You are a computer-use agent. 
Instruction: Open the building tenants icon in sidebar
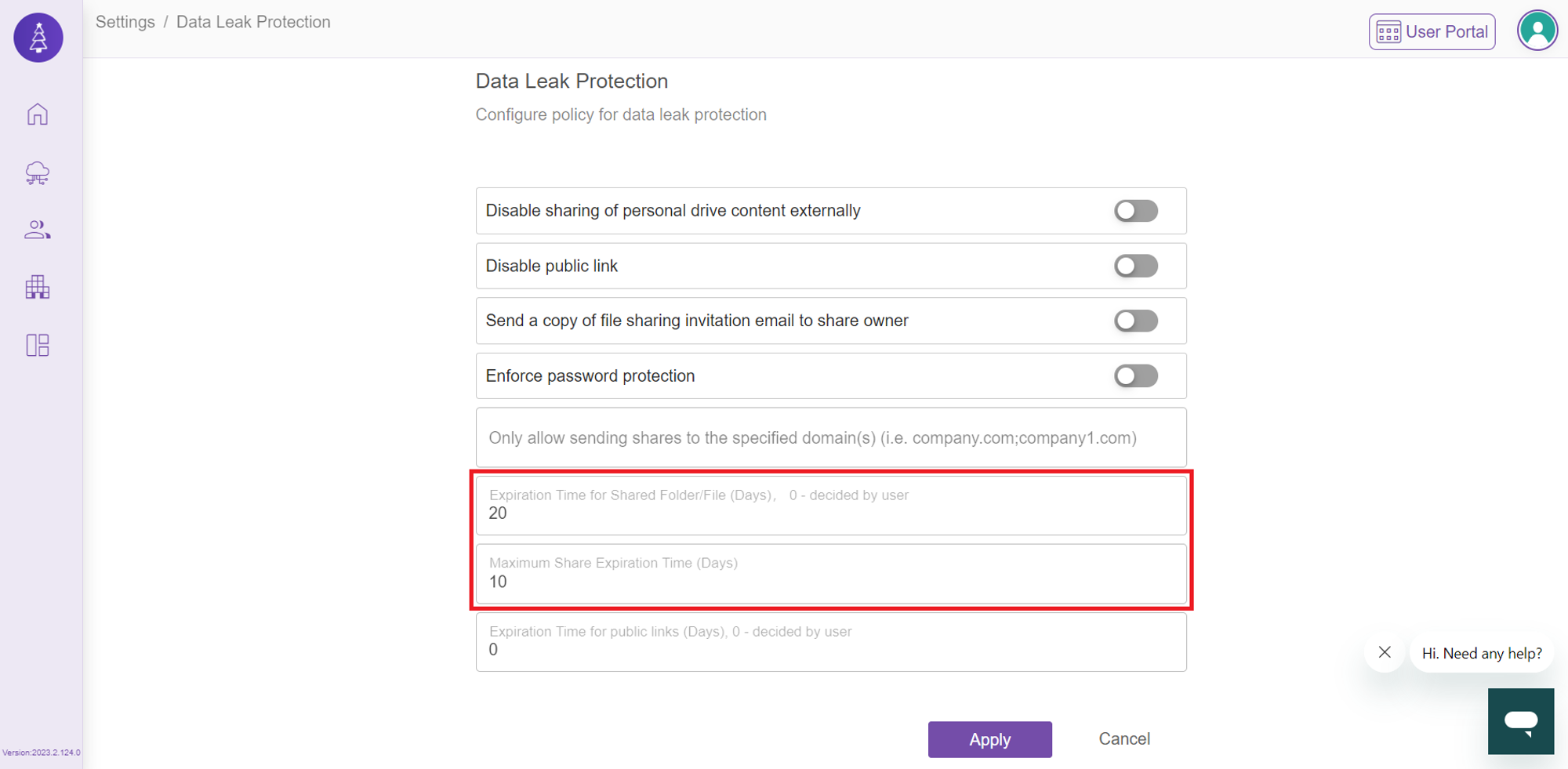pos(38,287)
